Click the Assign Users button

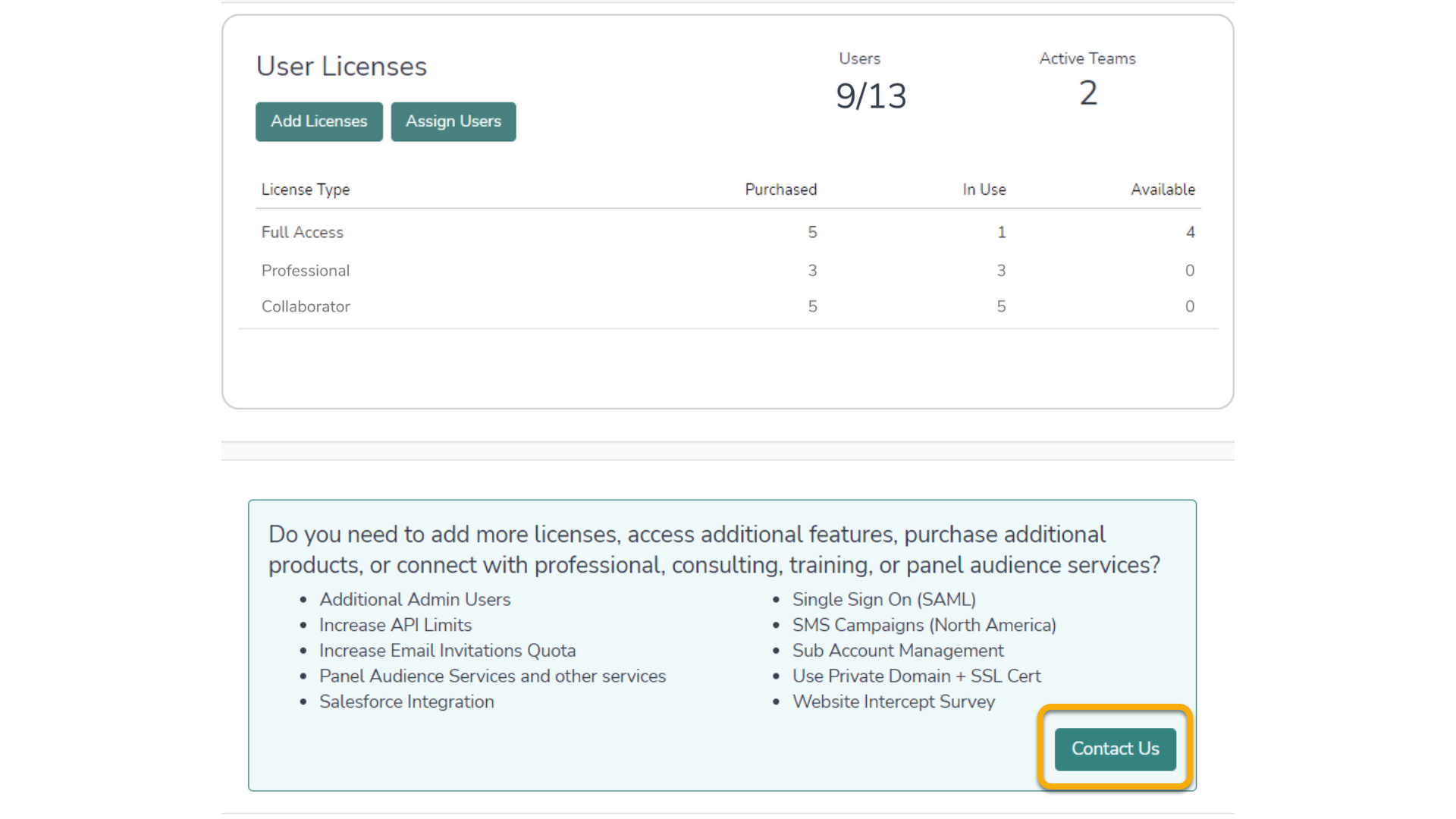pos(453,121)
